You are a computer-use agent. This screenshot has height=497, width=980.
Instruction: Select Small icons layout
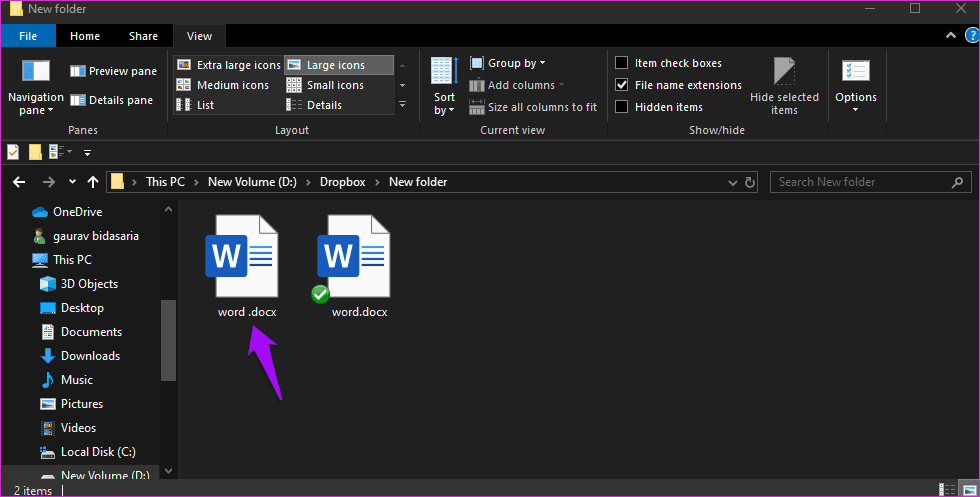[326, 85]
